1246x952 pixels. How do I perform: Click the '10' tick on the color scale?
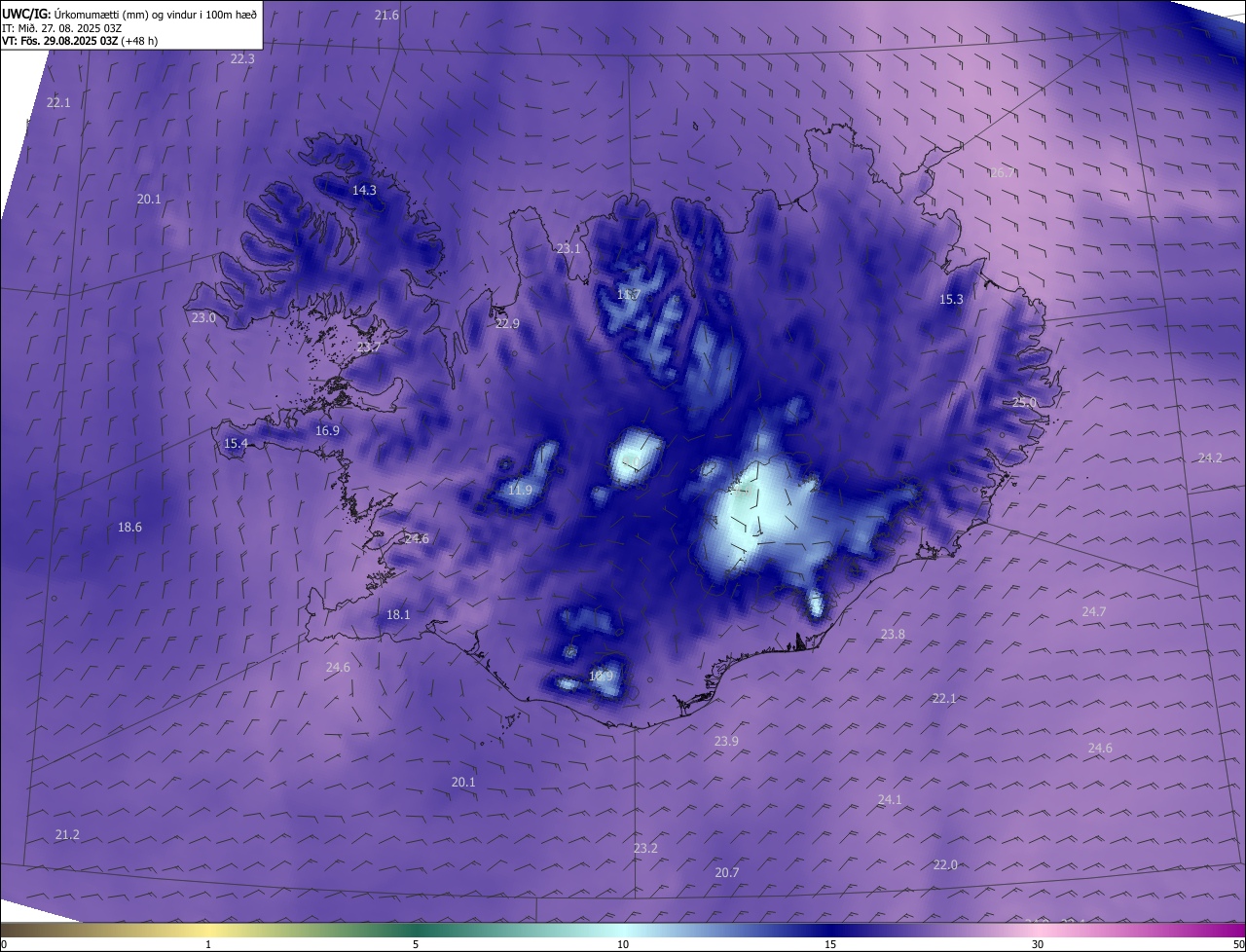pos(623,945)
